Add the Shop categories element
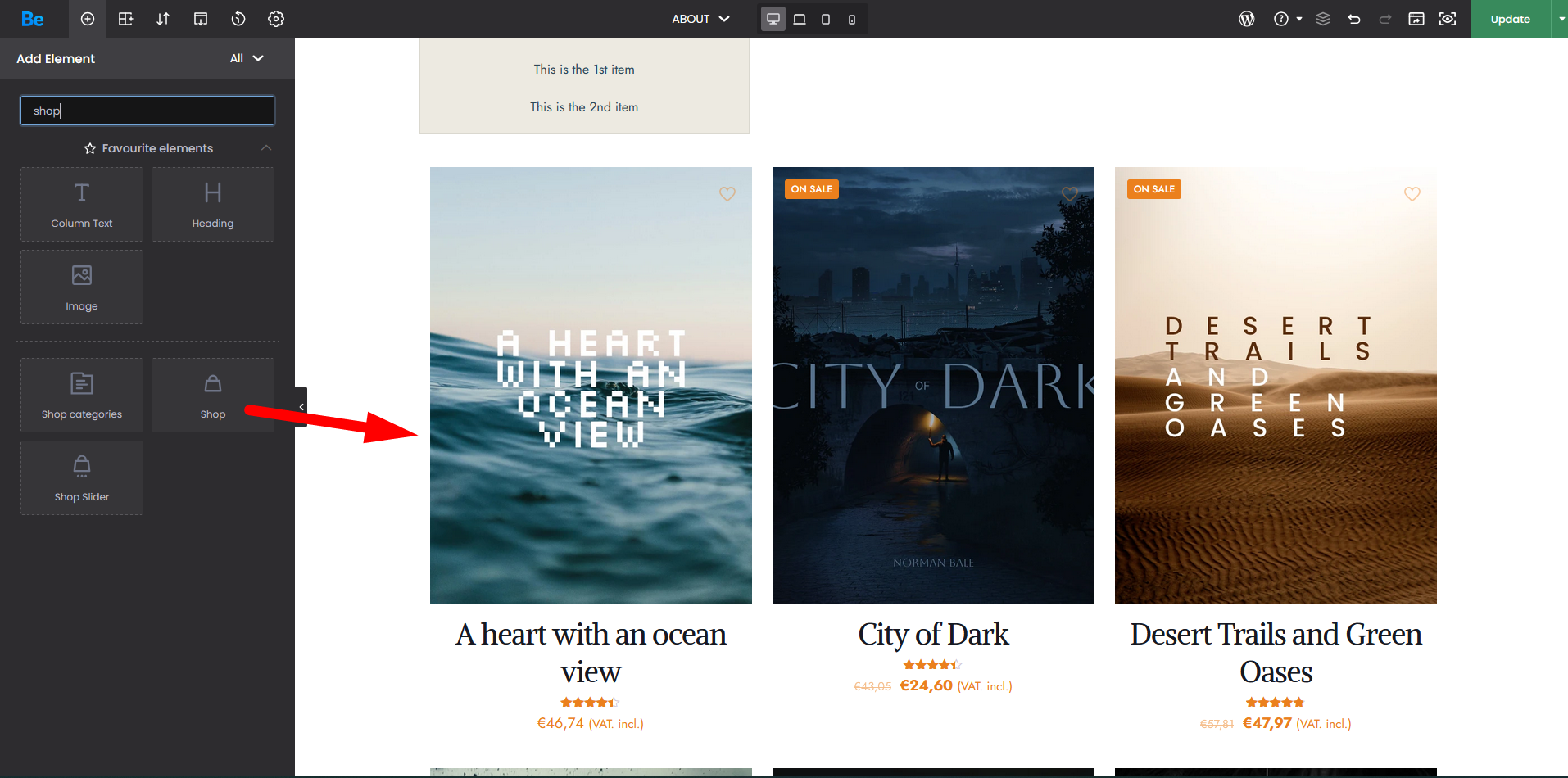The image size is (1568, 778). [82, 395]
